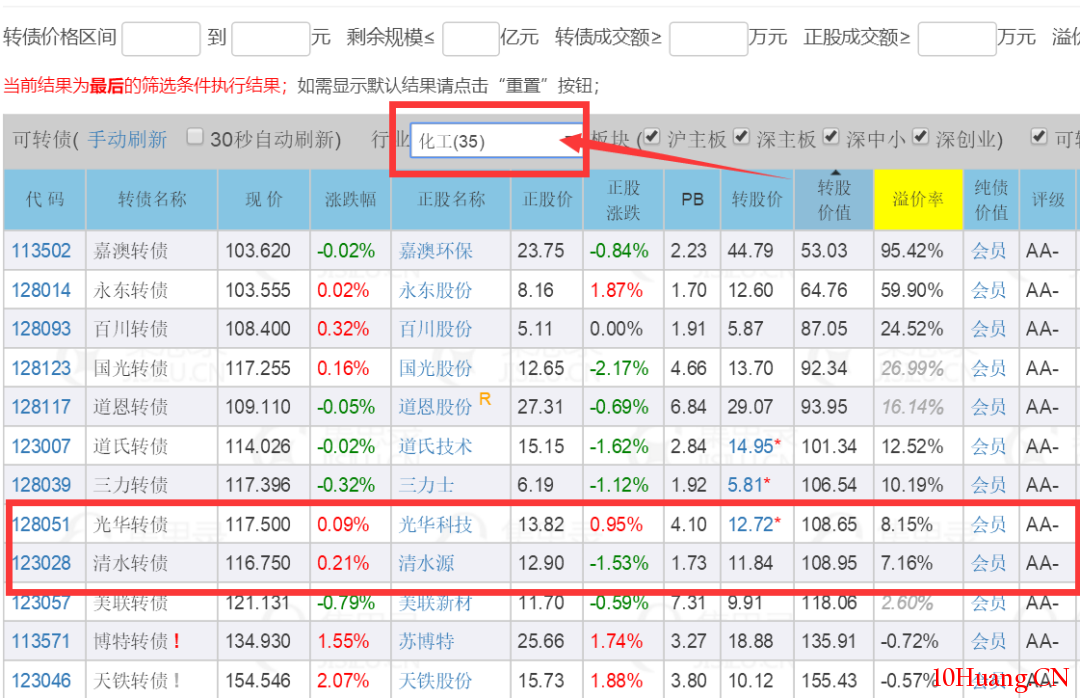The image size is (1080, 698).
Task: Sort by the 纯债价值 column header
Action: click(x=991, y=200)
